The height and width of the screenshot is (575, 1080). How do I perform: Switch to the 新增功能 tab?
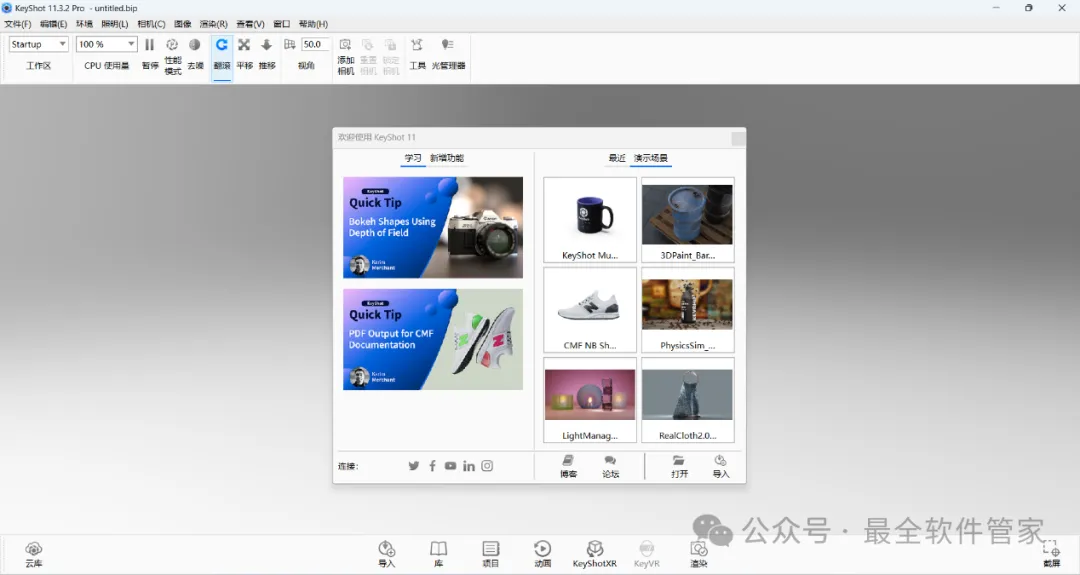(446, 158)
